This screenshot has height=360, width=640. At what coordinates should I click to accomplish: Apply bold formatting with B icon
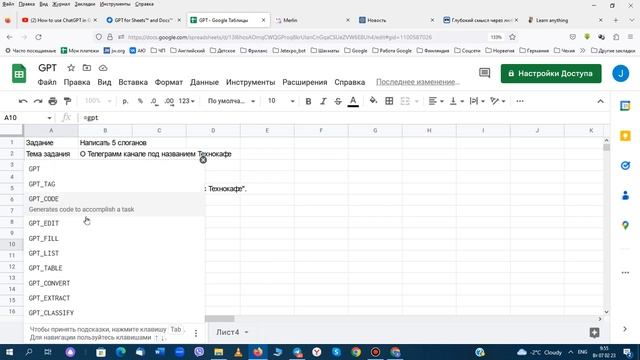click(308, 101)
